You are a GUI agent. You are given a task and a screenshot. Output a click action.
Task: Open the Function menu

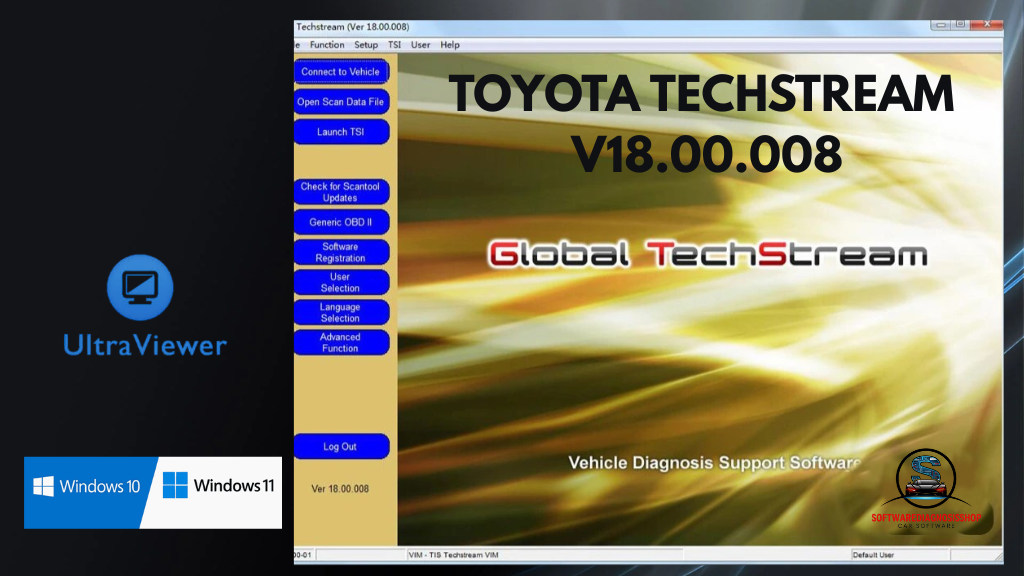pos(327,45)
